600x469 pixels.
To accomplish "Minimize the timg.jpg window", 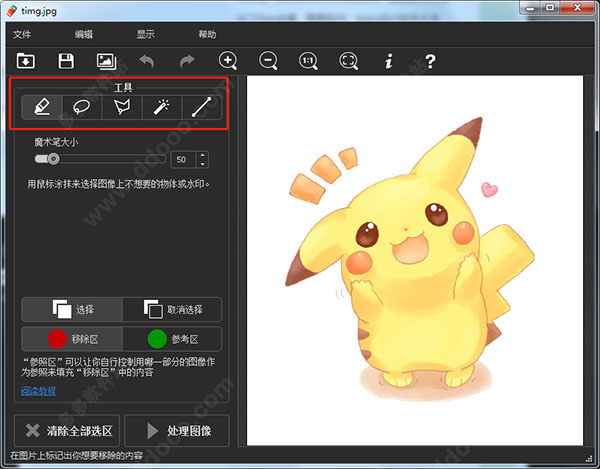I will pyautogui.click(x=530, y=8).
